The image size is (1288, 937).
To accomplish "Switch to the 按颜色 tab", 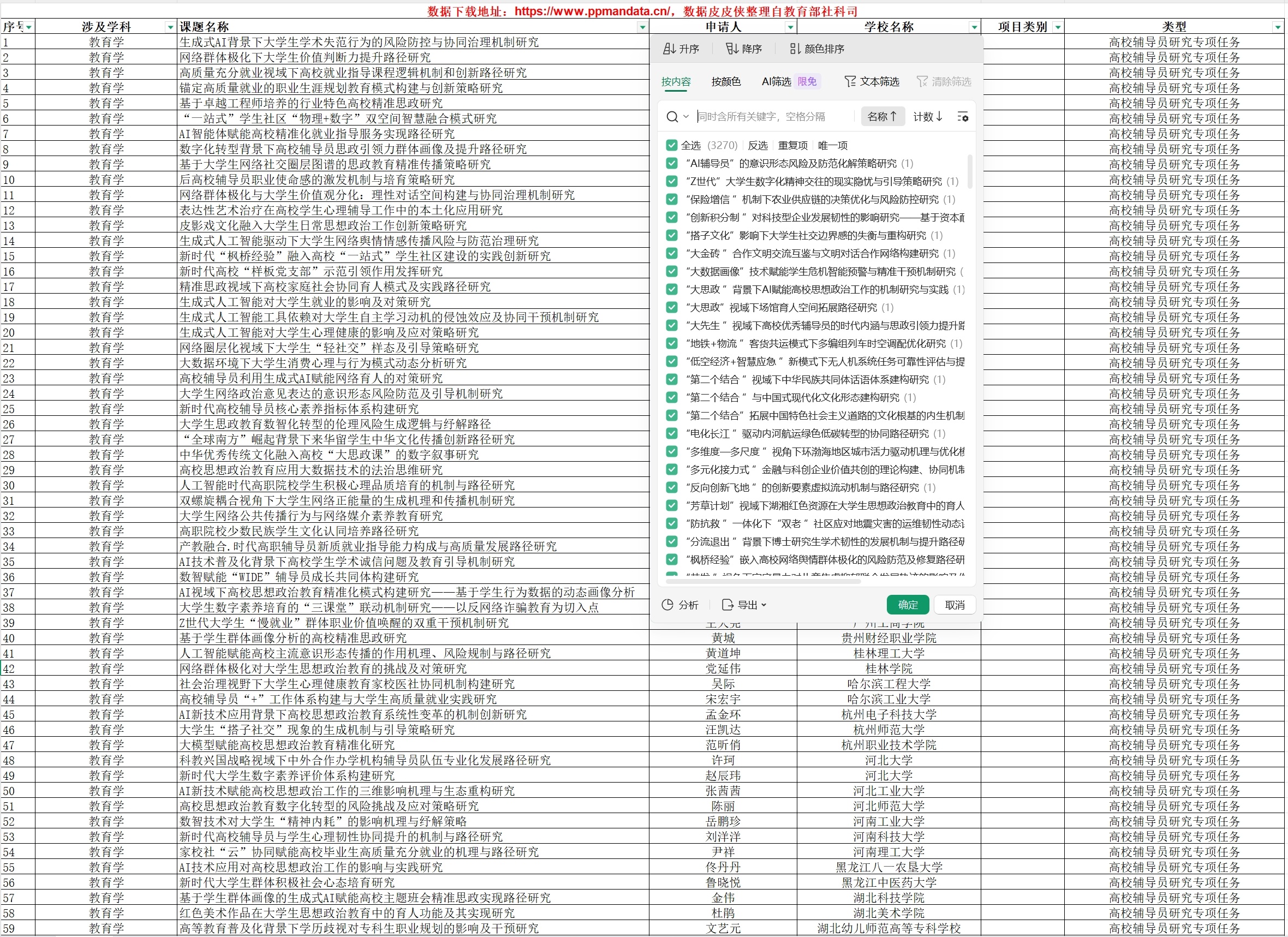I will tap(726, 82).
